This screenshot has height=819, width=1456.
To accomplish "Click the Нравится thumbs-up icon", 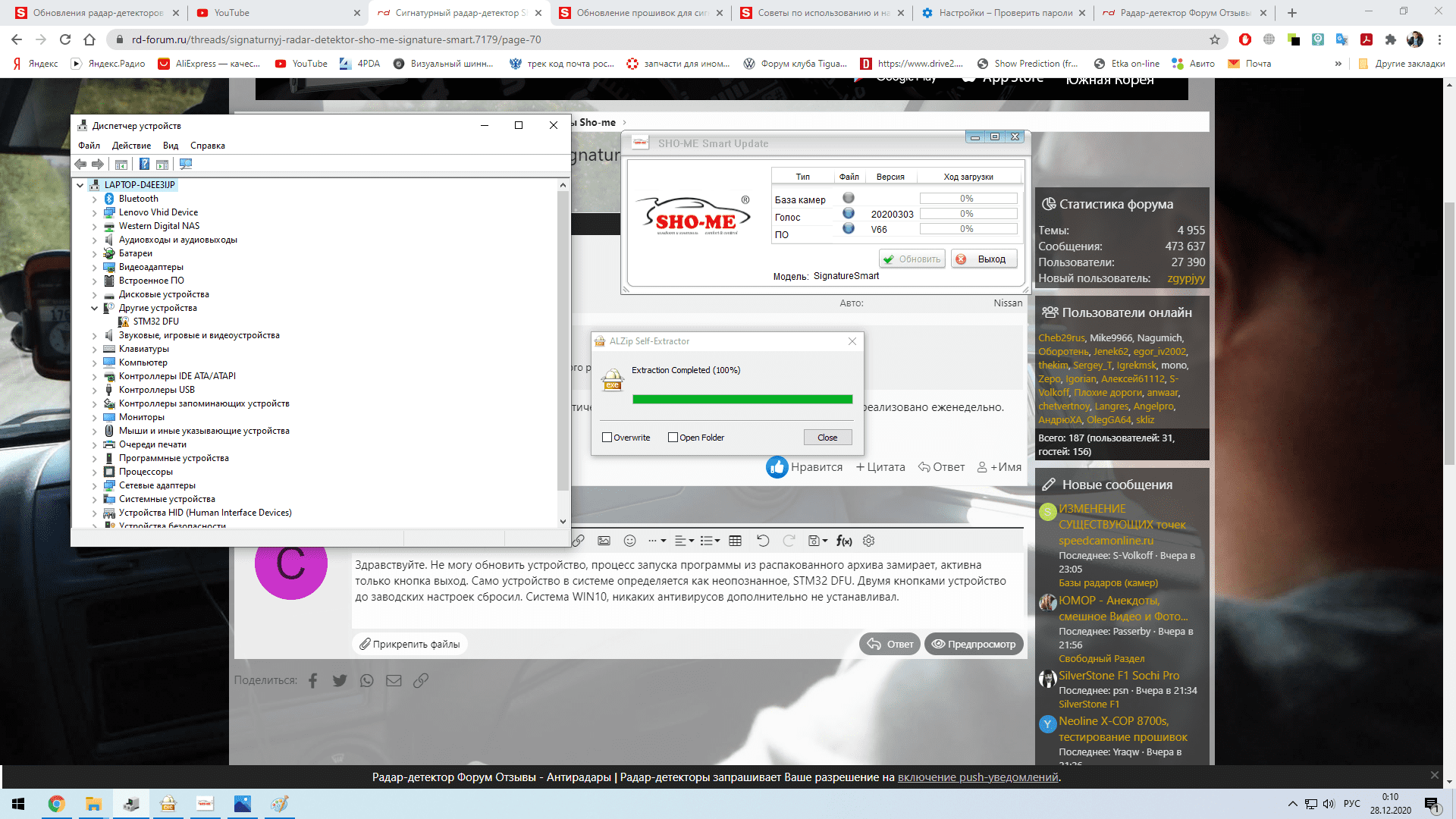I will click(x=777, y=467).
